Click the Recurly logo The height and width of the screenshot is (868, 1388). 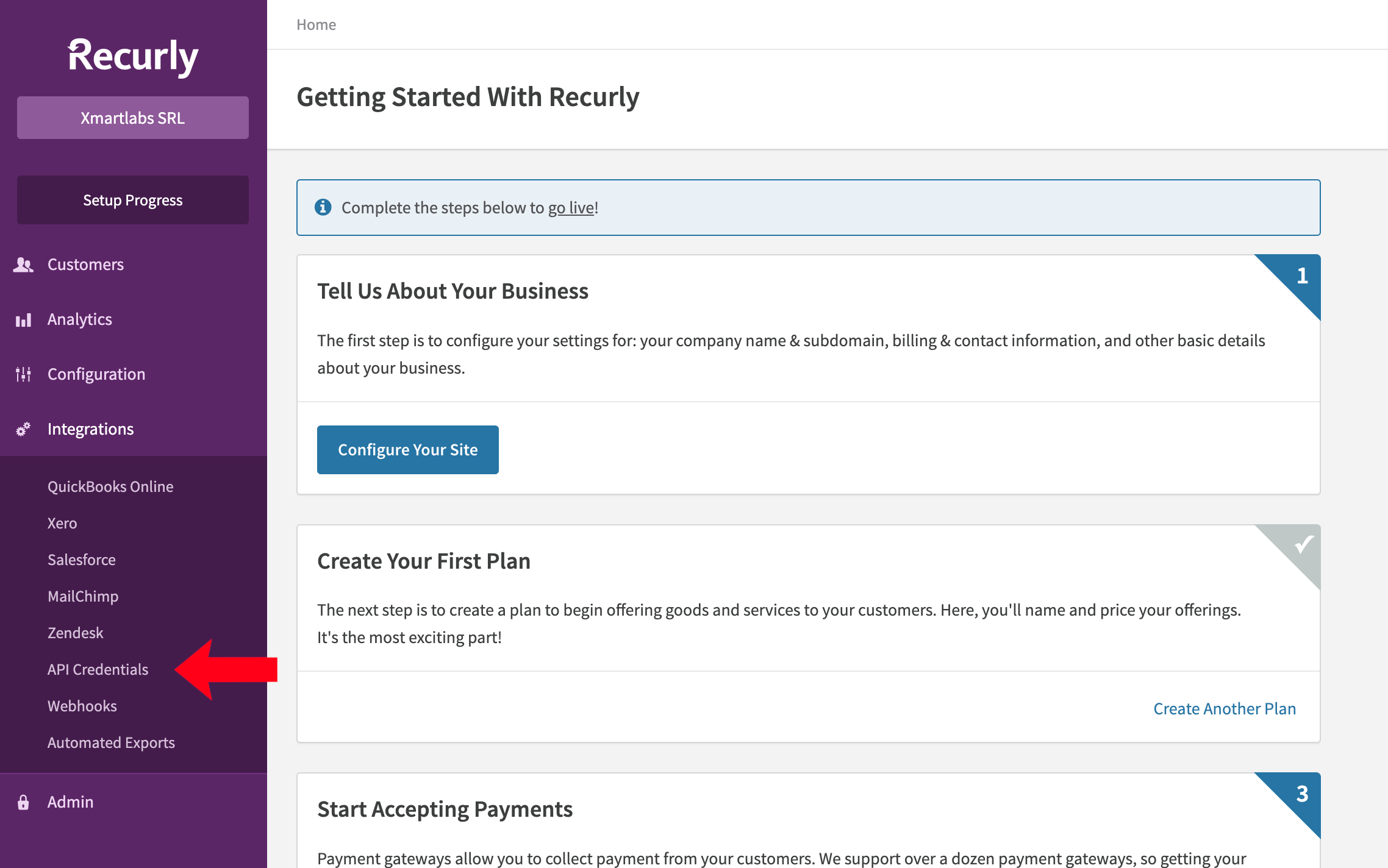133,57
